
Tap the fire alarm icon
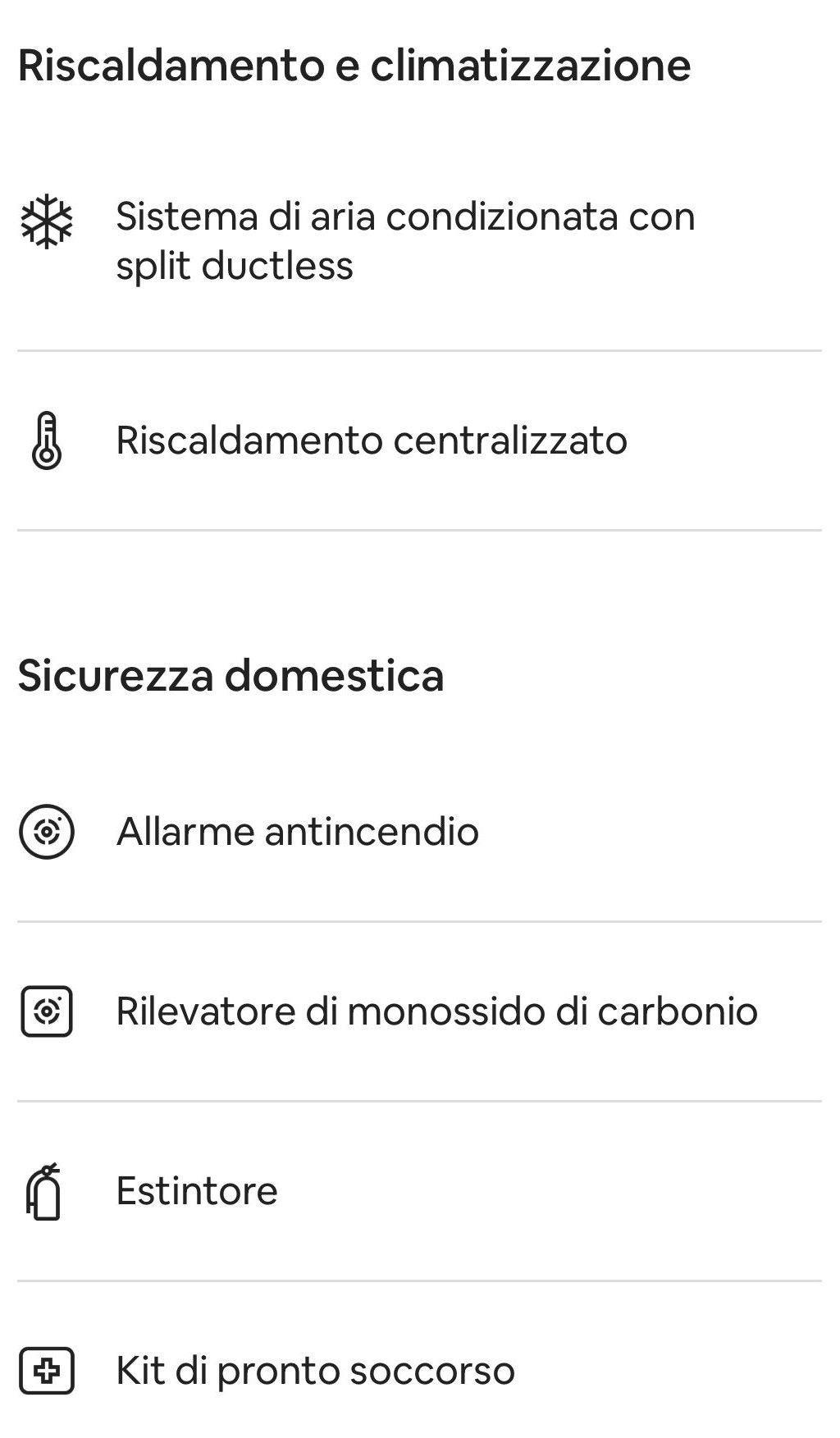tap(47, 832)
